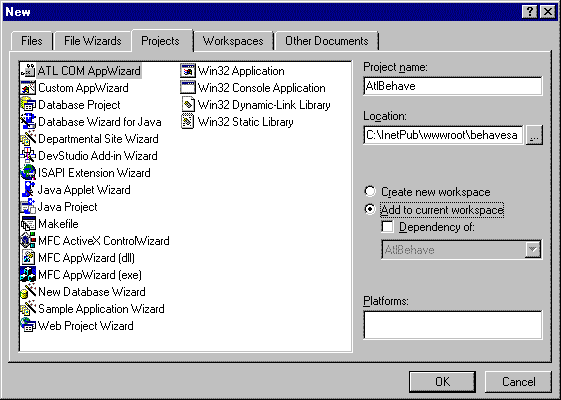Close the New dialog
The width and height of the screenshot is (561, 400).
click(x=547, y=12)
